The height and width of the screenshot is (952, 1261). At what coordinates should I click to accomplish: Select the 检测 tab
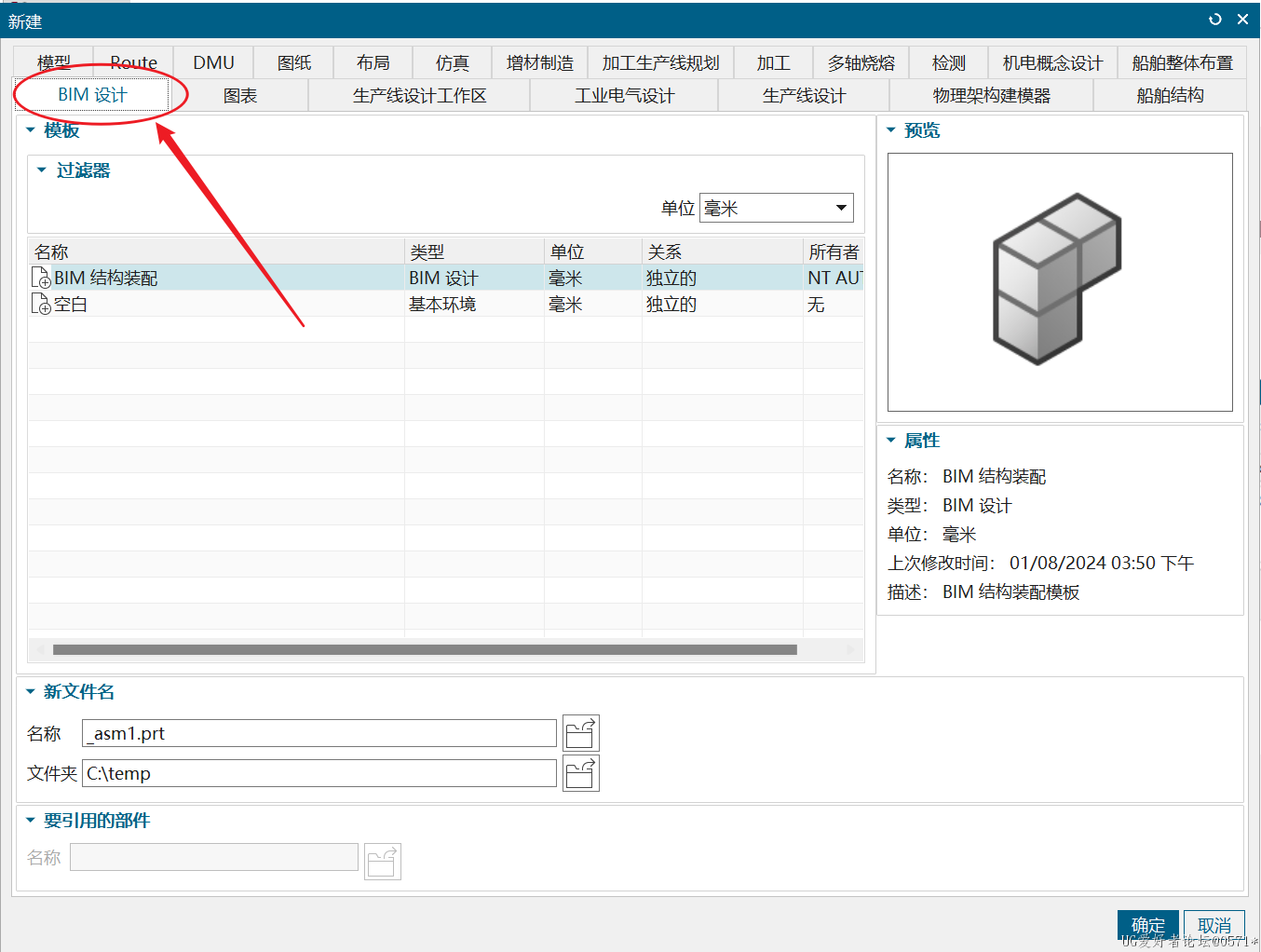click(x=949, y=62)
